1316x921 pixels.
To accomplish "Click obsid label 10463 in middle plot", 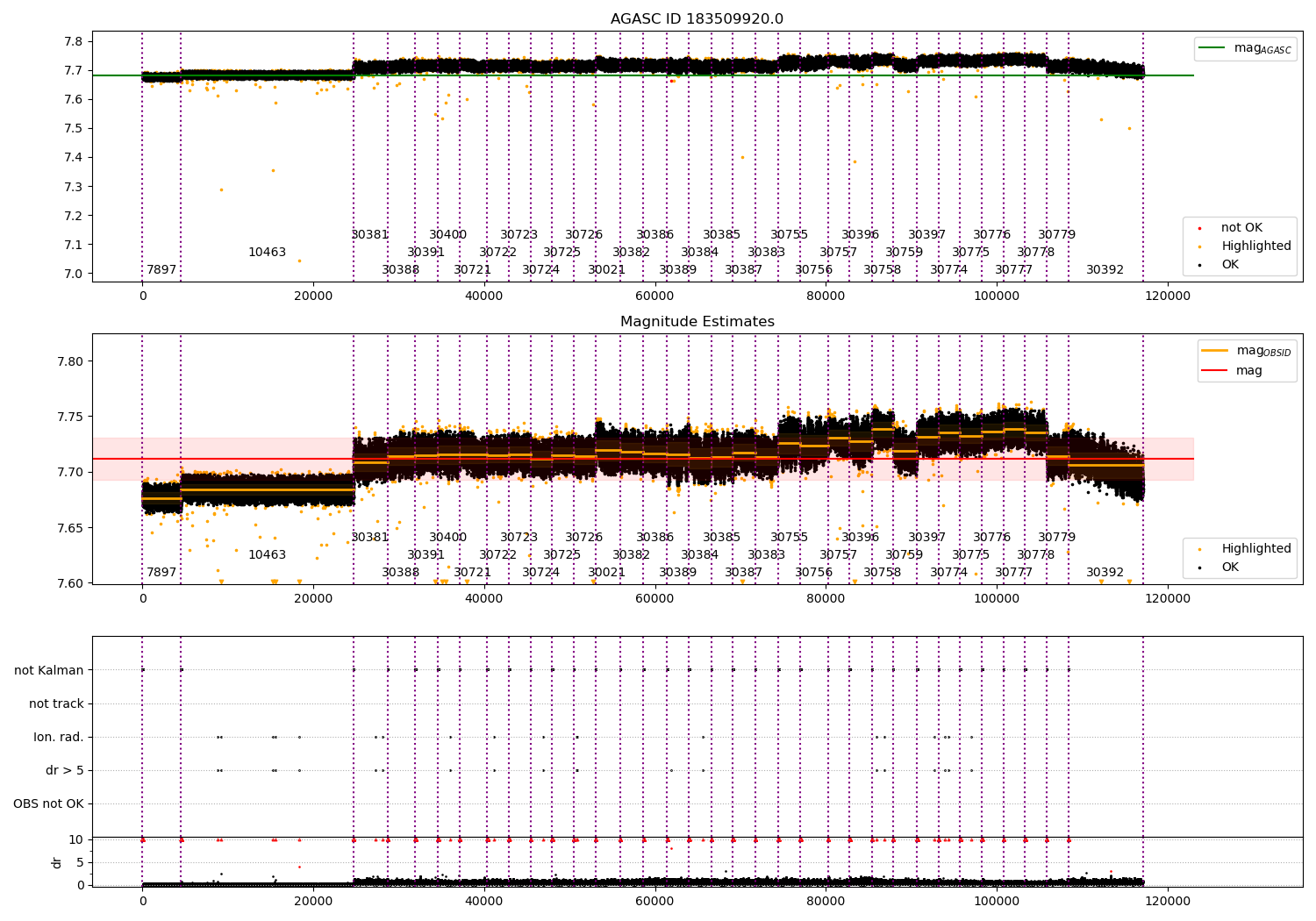I will tap(267, 555).
